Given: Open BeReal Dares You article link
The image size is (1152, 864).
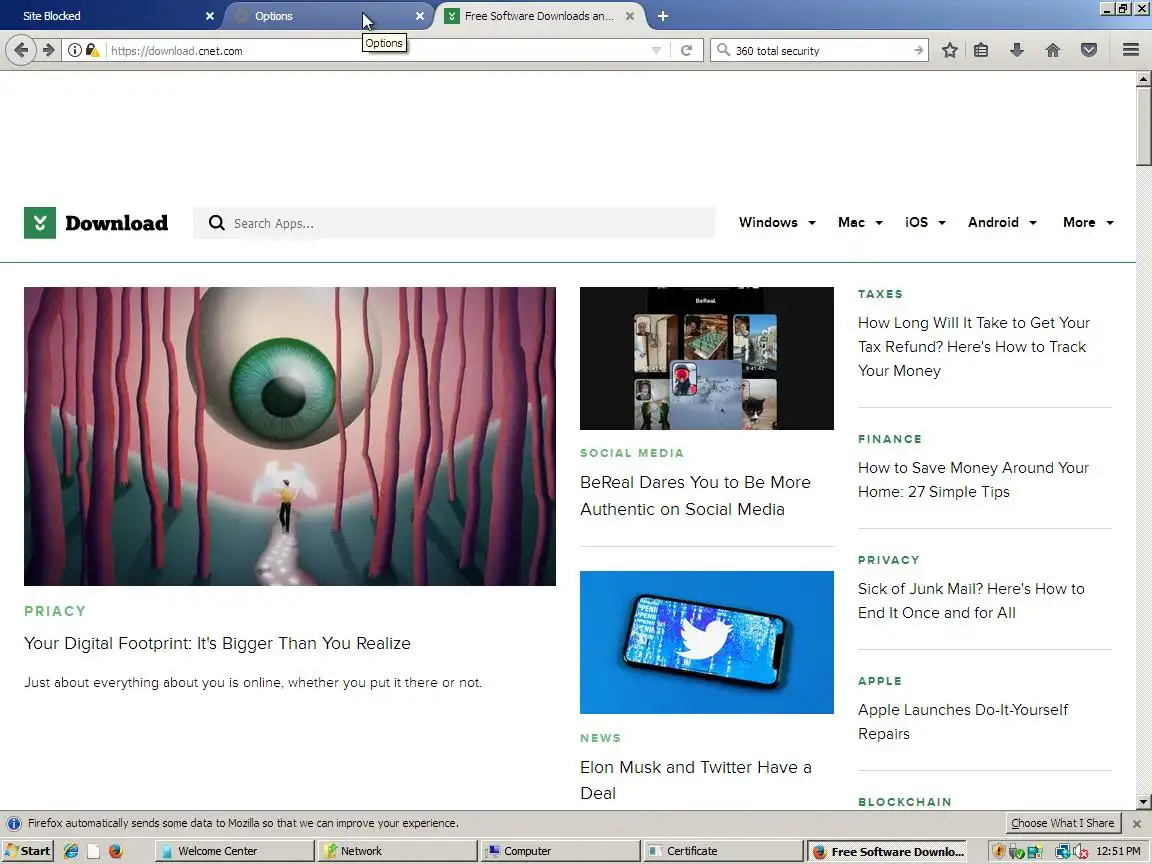Looking at the screenshot, I should coord(695,495).
